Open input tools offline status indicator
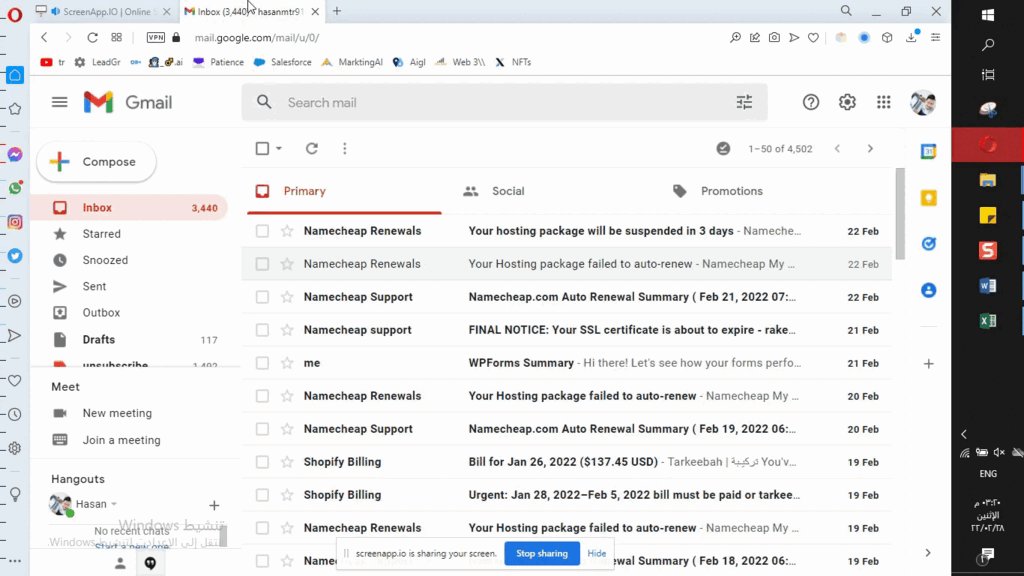Screen dimensions: 1024x576 click(x=723, y=148)
